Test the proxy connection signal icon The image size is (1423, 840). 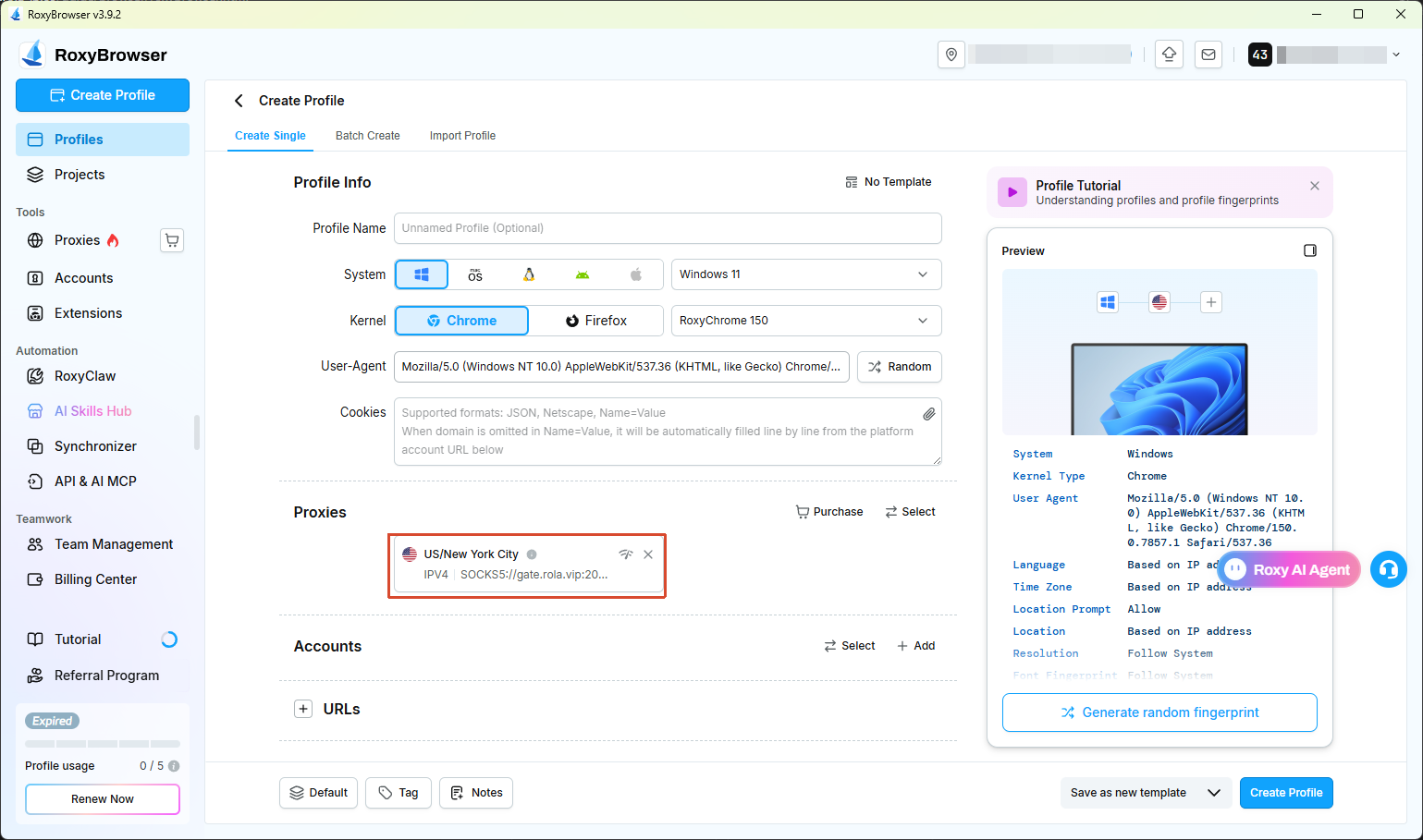click(x=626, y=554)
